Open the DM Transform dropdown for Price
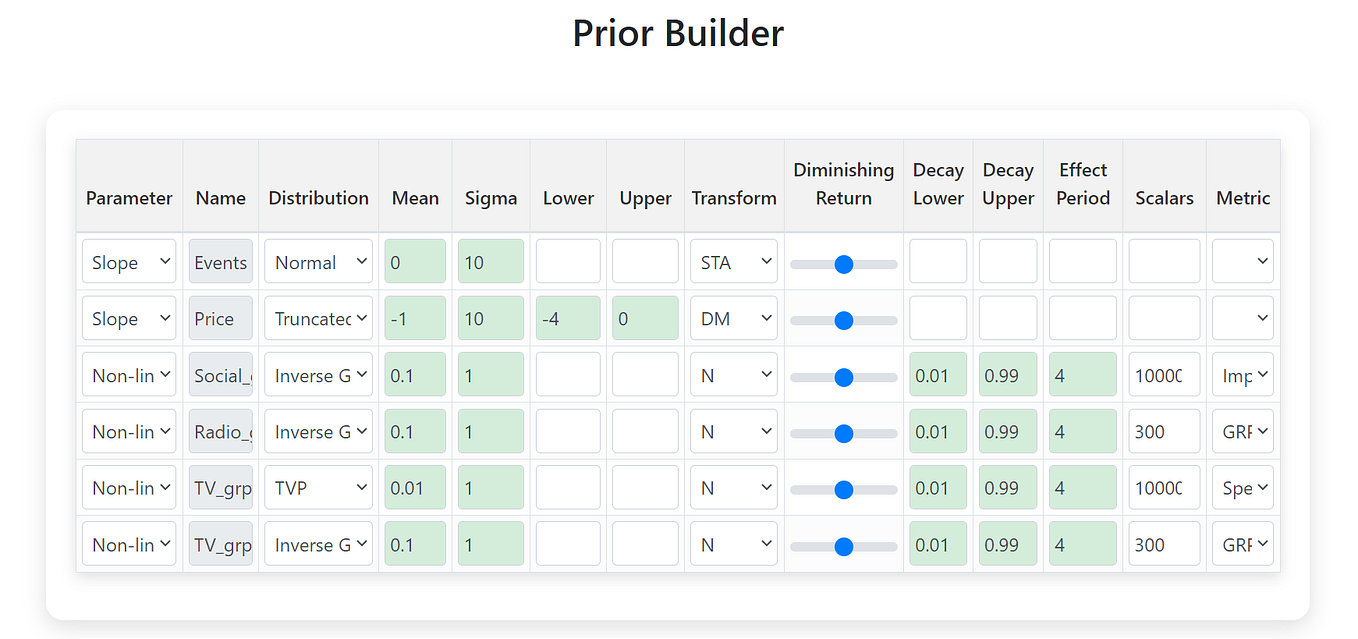The image size is (1358, 639). pyautogui.click(x=734, y=318)
